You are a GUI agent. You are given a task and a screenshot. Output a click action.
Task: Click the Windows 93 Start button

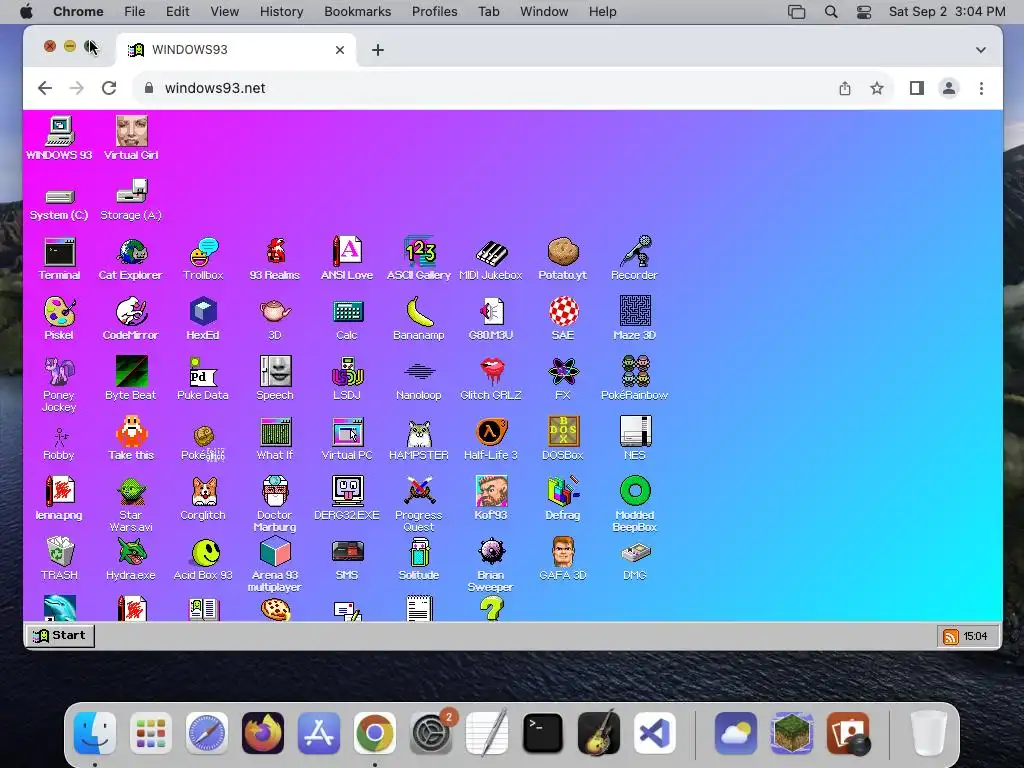click(x=60, y=635)
